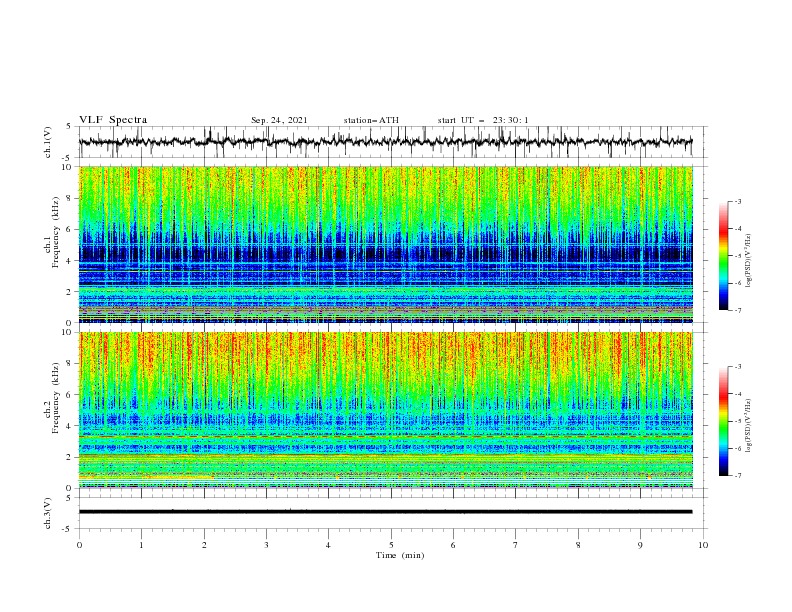This screenshot has width=792, height=612.
Task: Click the 2 kHz tick on ch.1 spectrogram
Action: tap(70, 292)
